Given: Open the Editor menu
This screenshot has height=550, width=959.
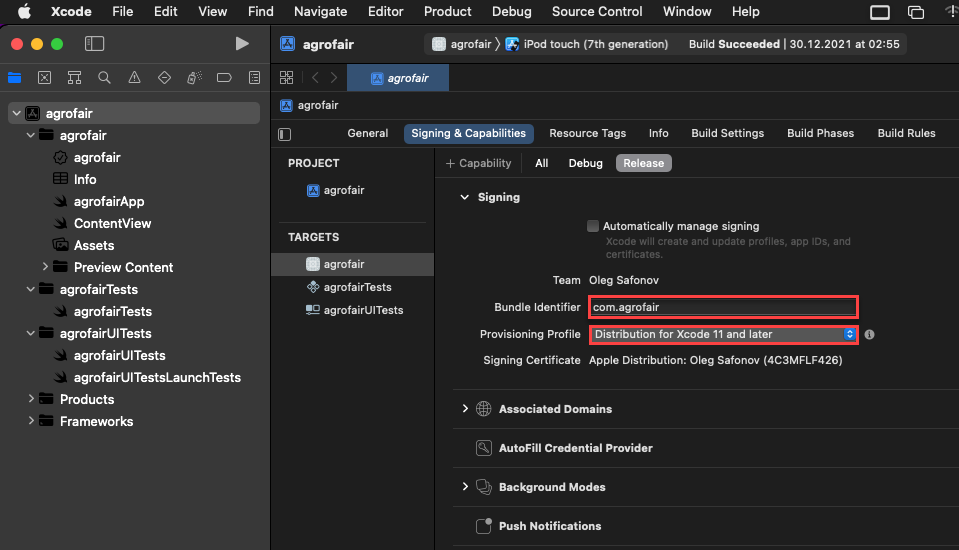Looking at the screenshot, I should (385, 12).
